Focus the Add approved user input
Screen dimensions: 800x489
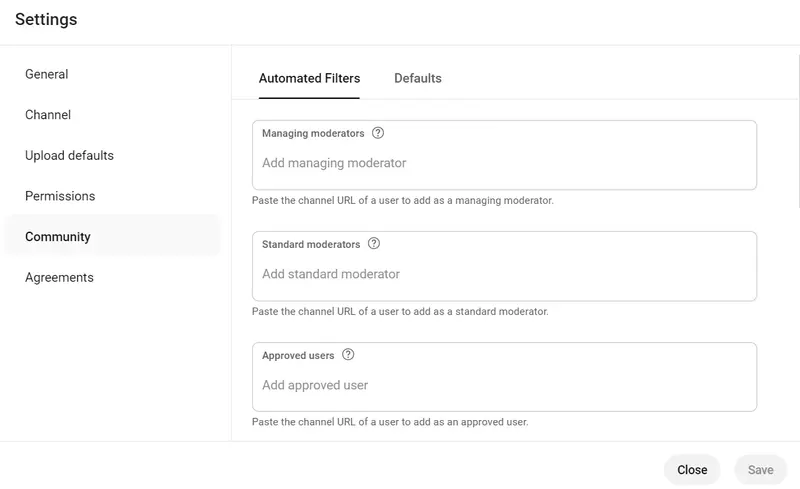[504, 385]
